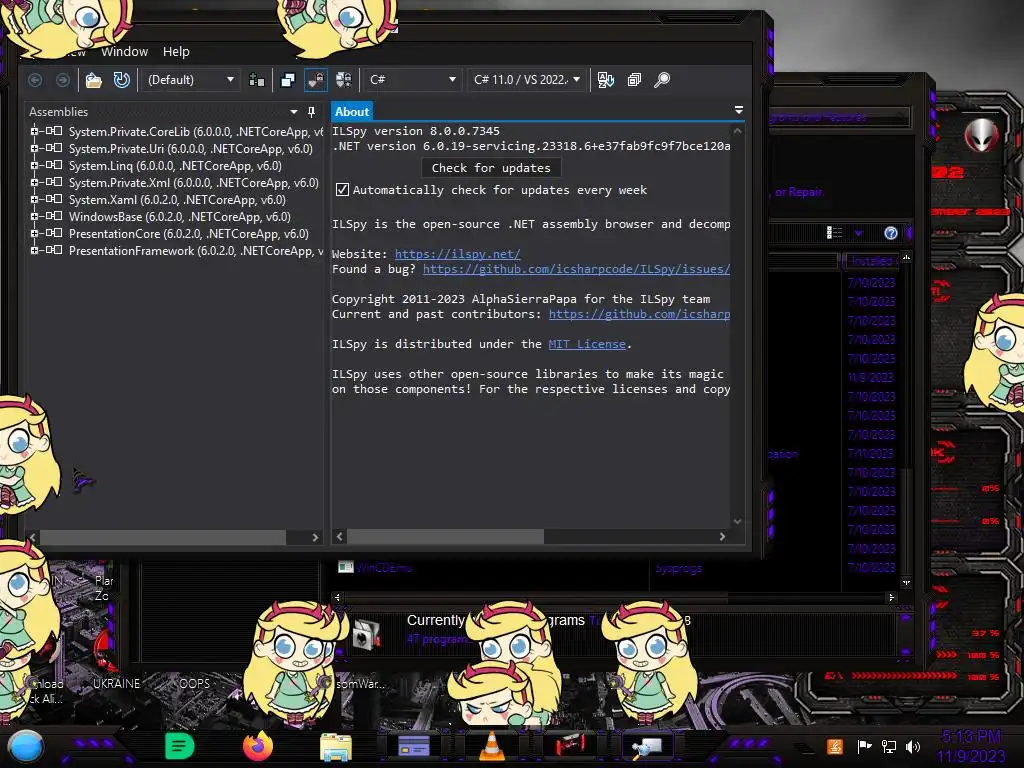
Task: Expand PresentationFramework assembly node
Action: pyautogui.click(x=34, y=250)
